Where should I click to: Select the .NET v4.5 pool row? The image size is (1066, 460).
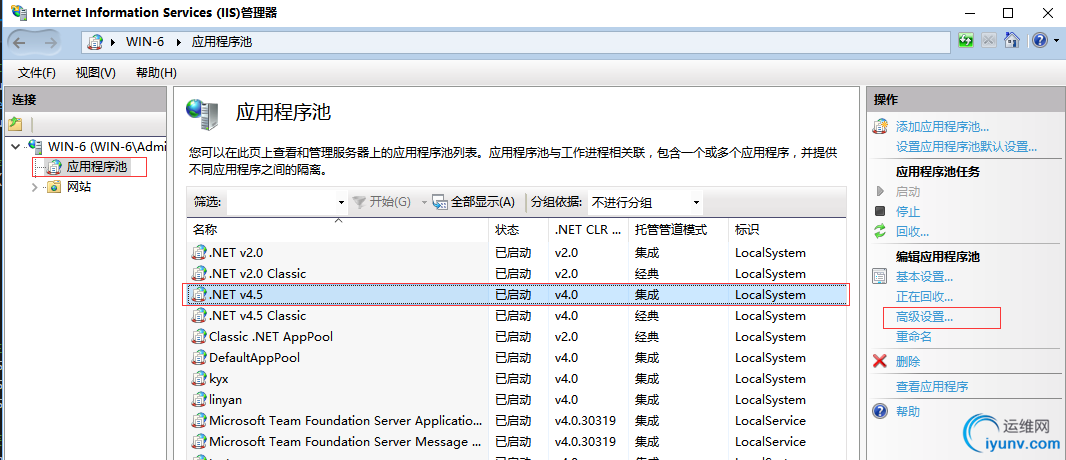click(517, 295)
